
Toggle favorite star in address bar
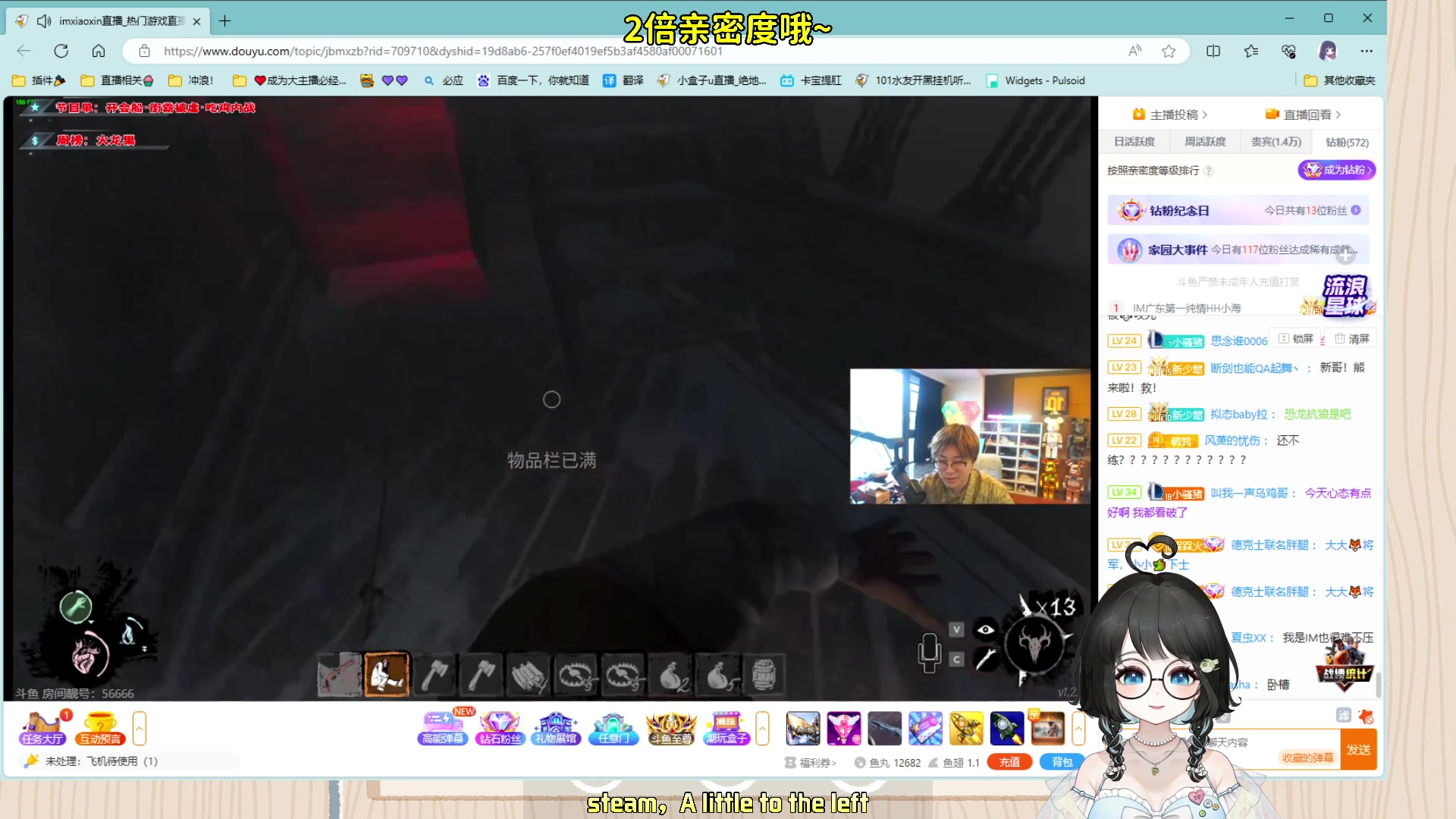1169,51
